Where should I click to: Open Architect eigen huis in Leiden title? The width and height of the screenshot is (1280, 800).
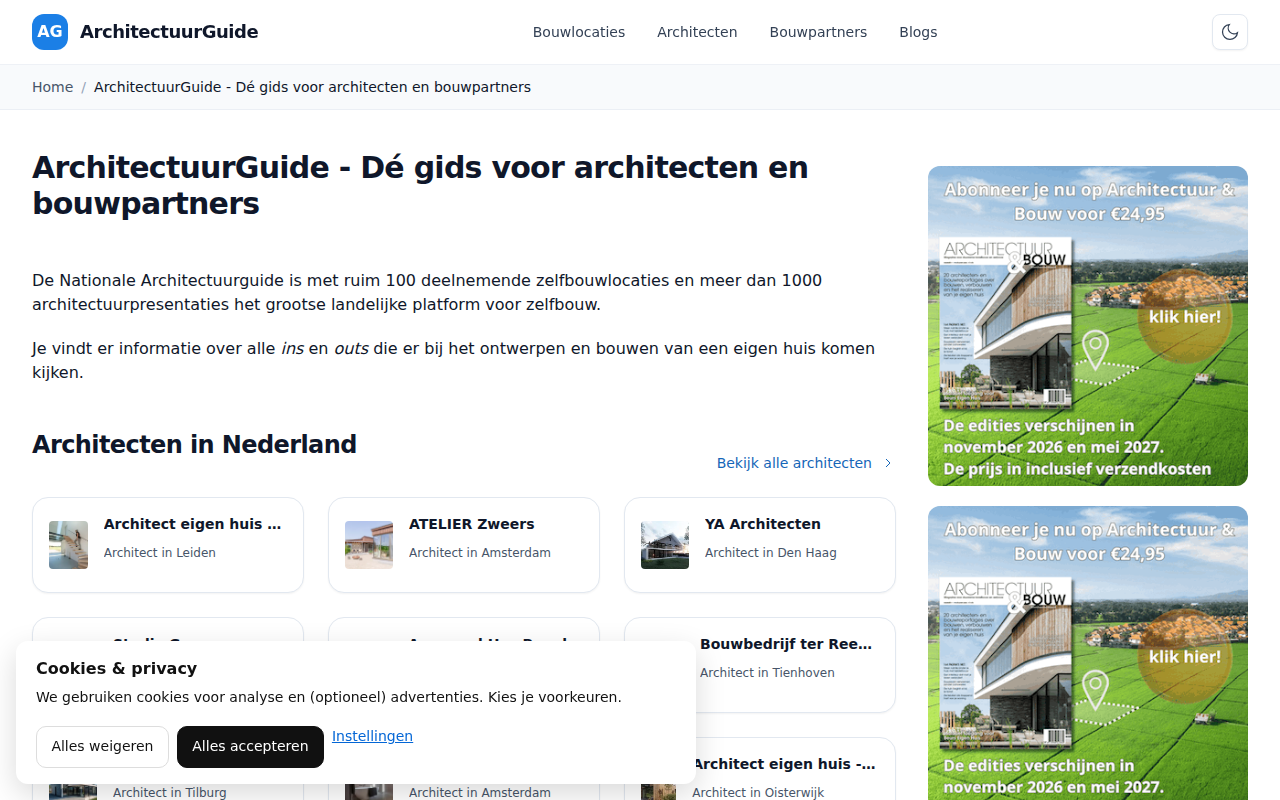[193, 524]
